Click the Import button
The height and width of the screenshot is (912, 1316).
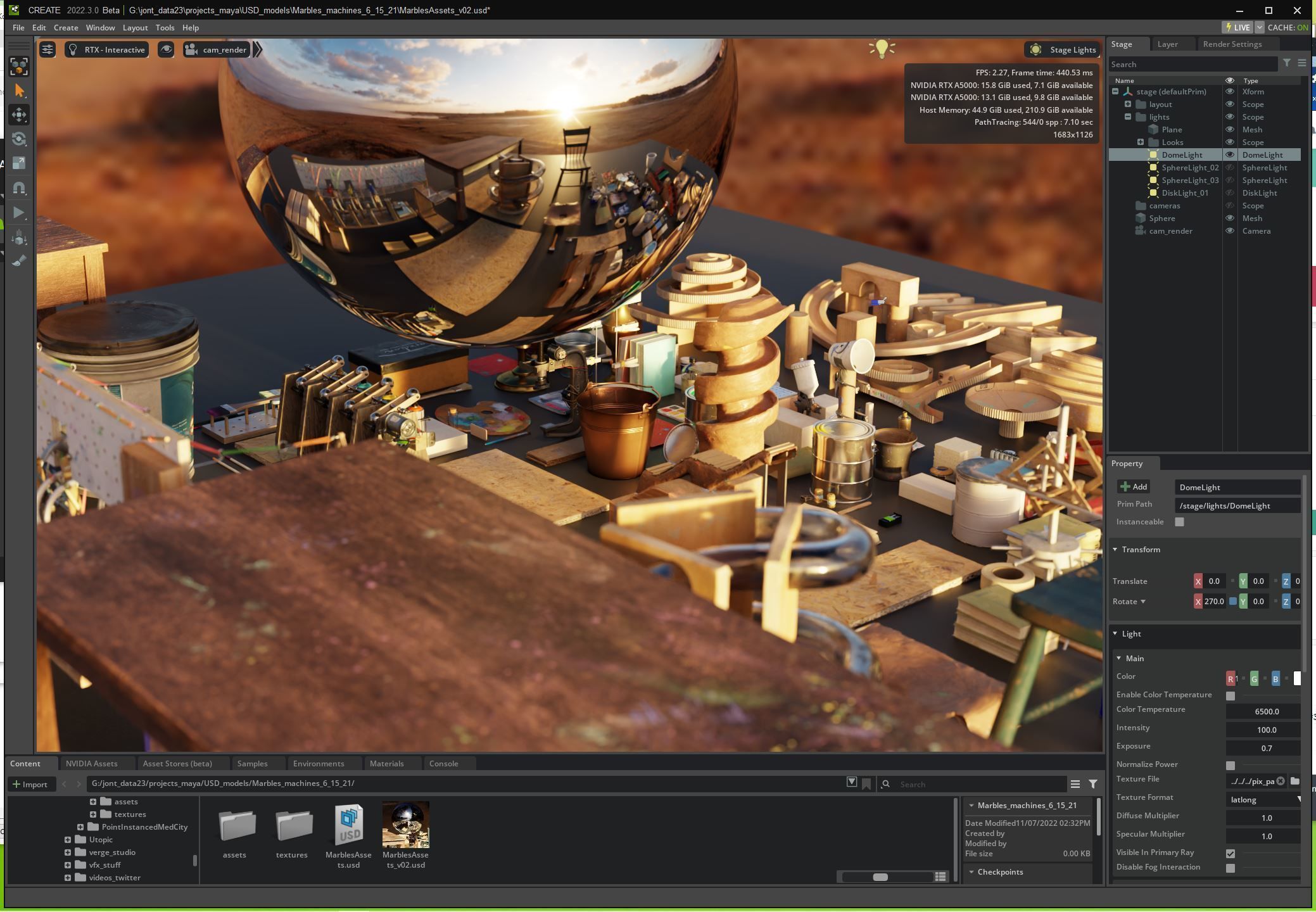point(30,784)
